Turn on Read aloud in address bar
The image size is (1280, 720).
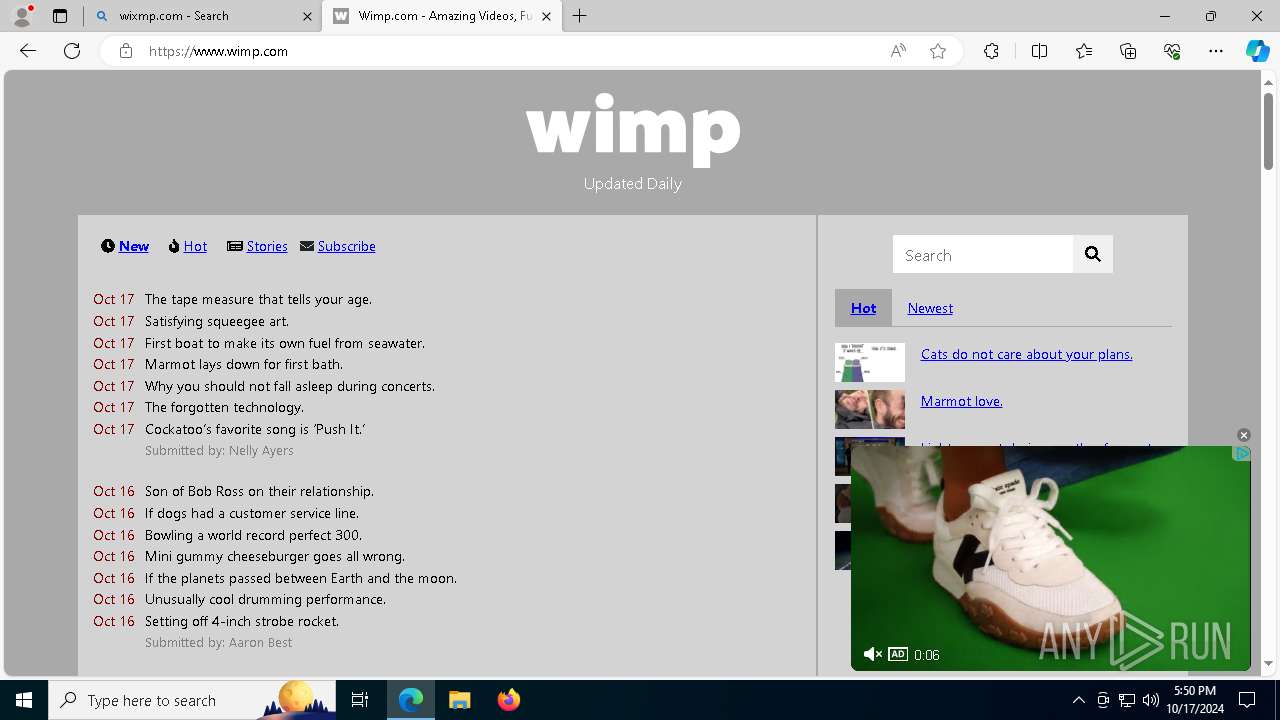click(898, 51)
